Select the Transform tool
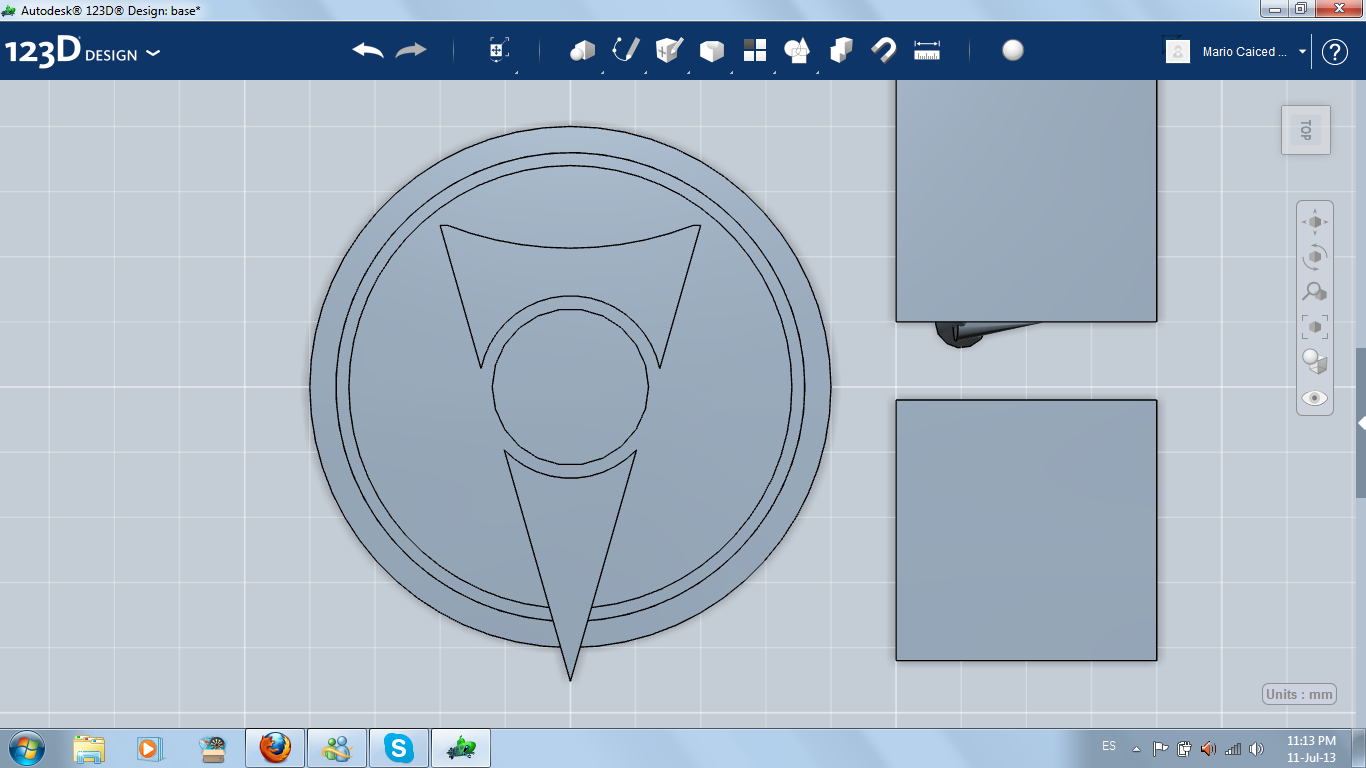 [x=499, y=51]
